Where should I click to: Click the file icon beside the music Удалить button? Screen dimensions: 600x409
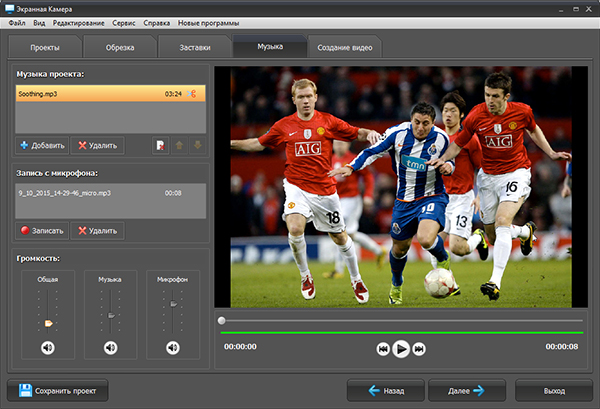(159, 146)
